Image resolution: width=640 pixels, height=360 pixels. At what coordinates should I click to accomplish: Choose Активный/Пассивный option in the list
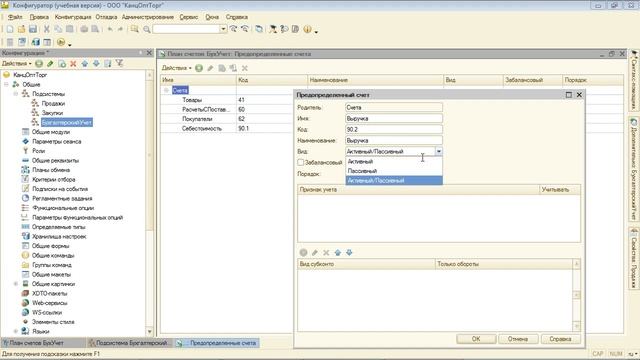click(x=394, y=180)
